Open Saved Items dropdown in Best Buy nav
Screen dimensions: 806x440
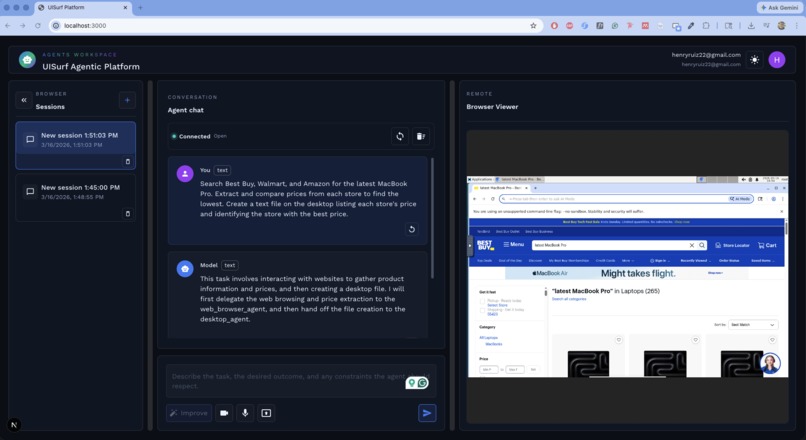click(x=763, y=261)
